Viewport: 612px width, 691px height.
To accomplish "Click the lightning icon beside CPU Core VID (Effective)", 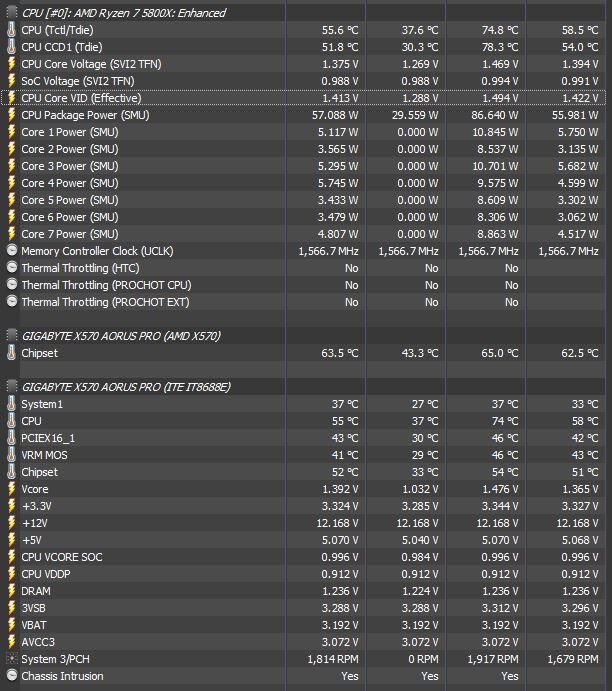I will pyautogui.click(x=11, y=98).
